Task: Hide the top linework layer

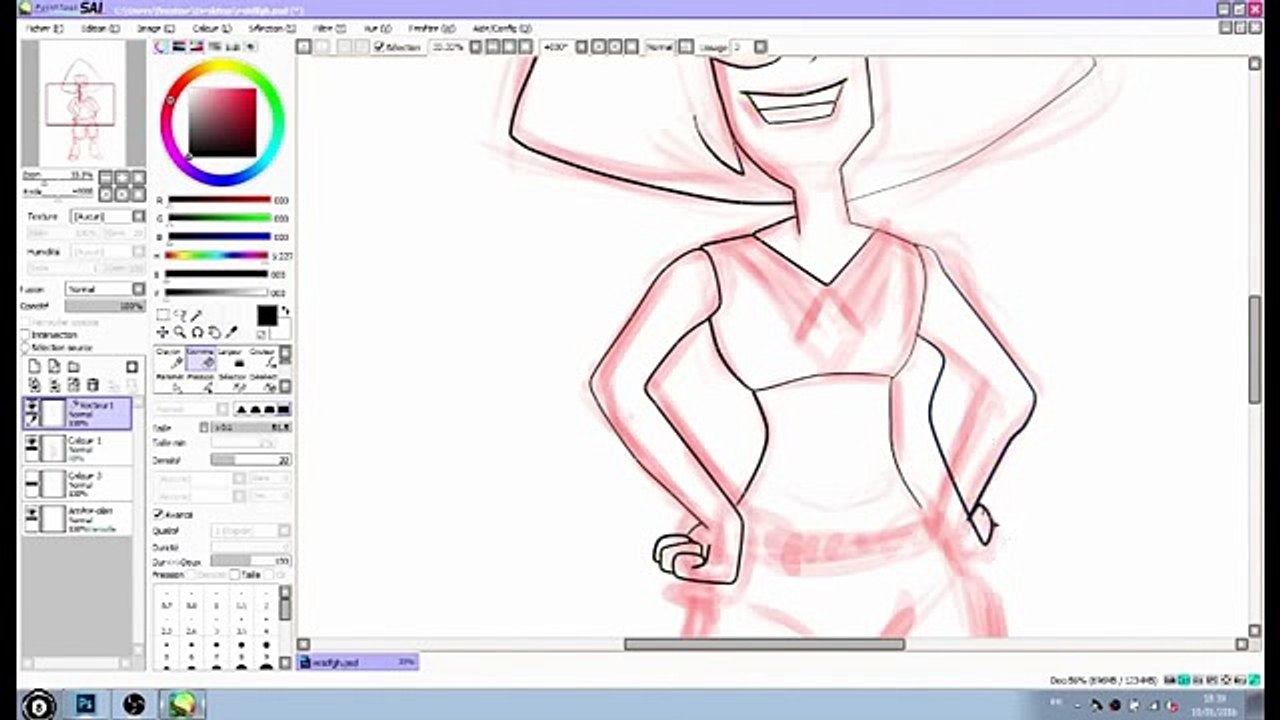Action: (x=32, y=406)
